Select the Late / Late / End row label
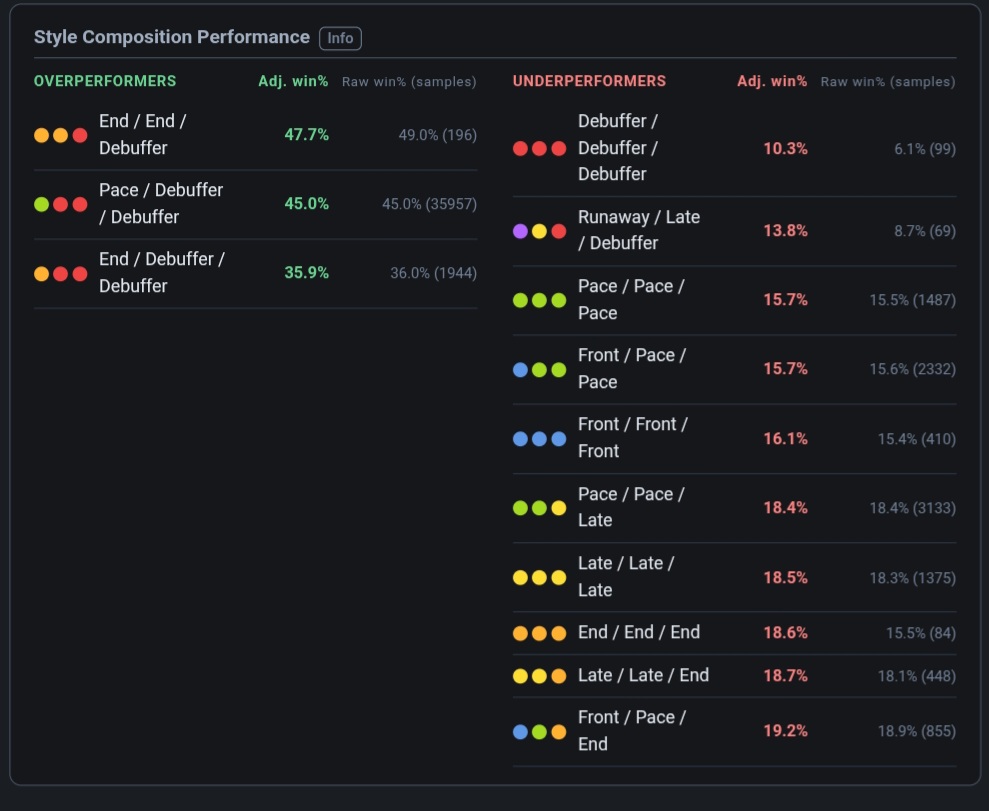The image size is (989, 811). tap(643, 675)
